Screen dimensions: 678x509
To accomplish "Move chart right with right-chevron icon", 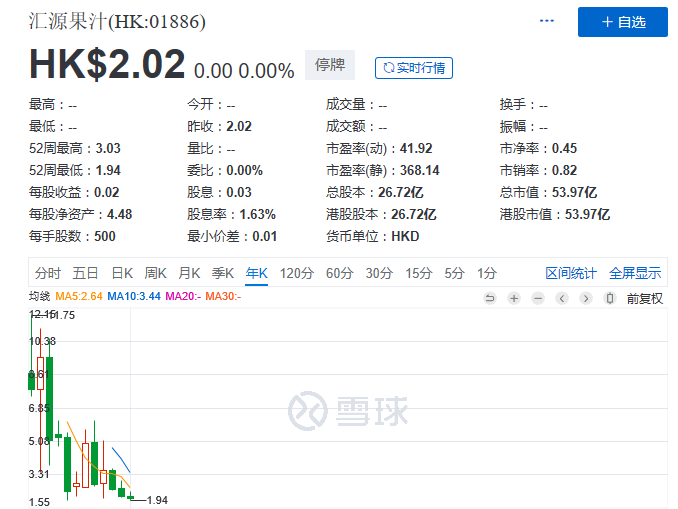I will 585,298.
